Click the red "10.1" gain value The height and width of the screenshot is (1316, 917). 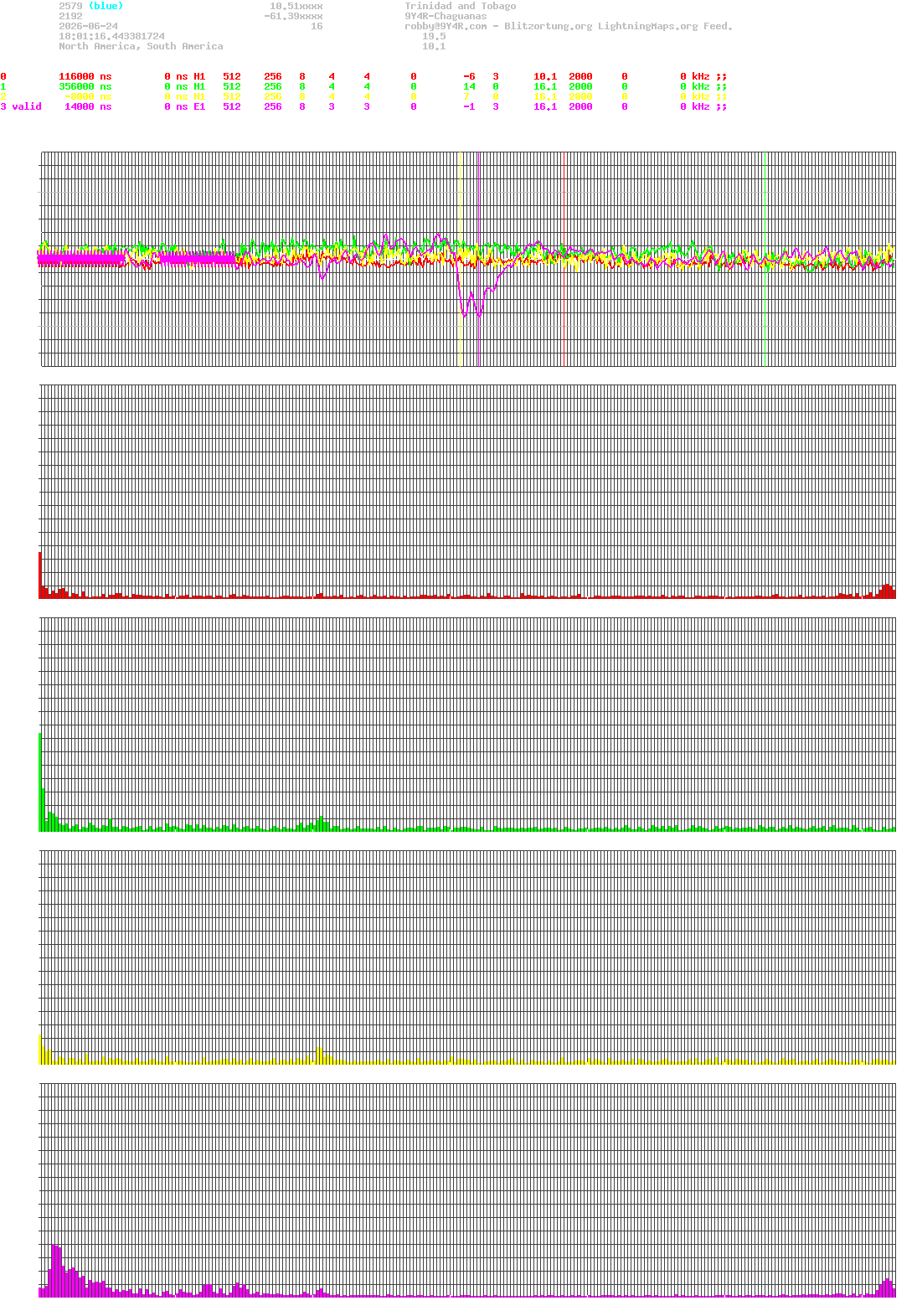545,76
